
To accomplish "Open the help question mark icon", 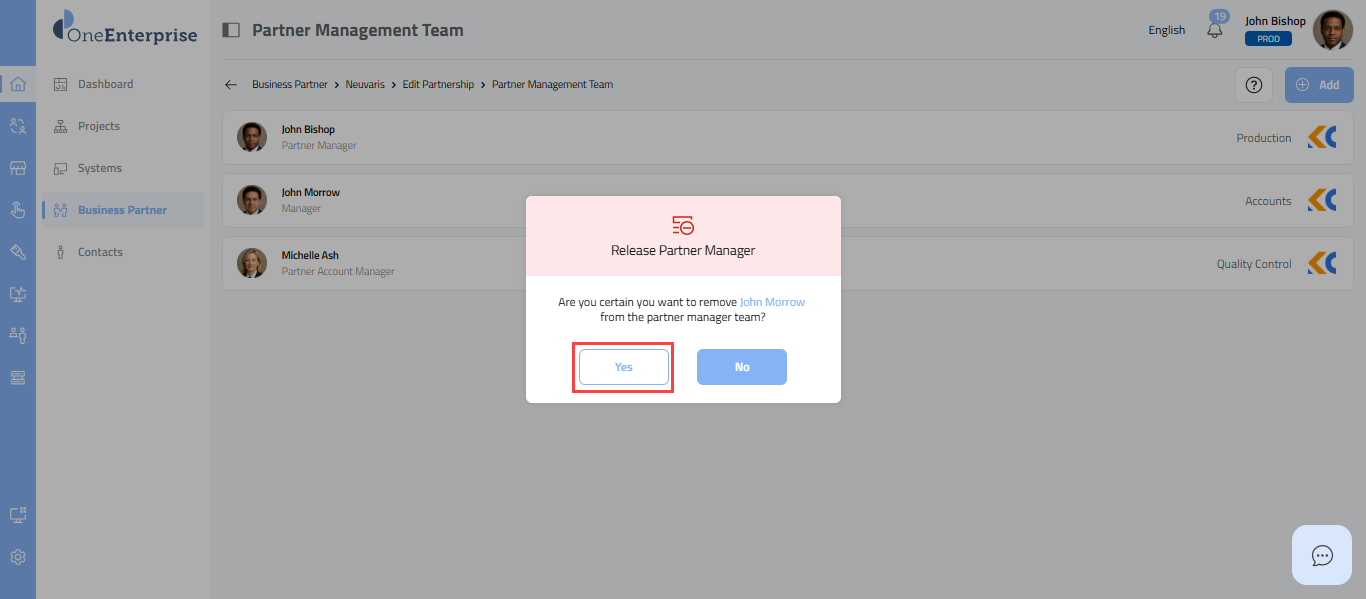I will 1253,85.
